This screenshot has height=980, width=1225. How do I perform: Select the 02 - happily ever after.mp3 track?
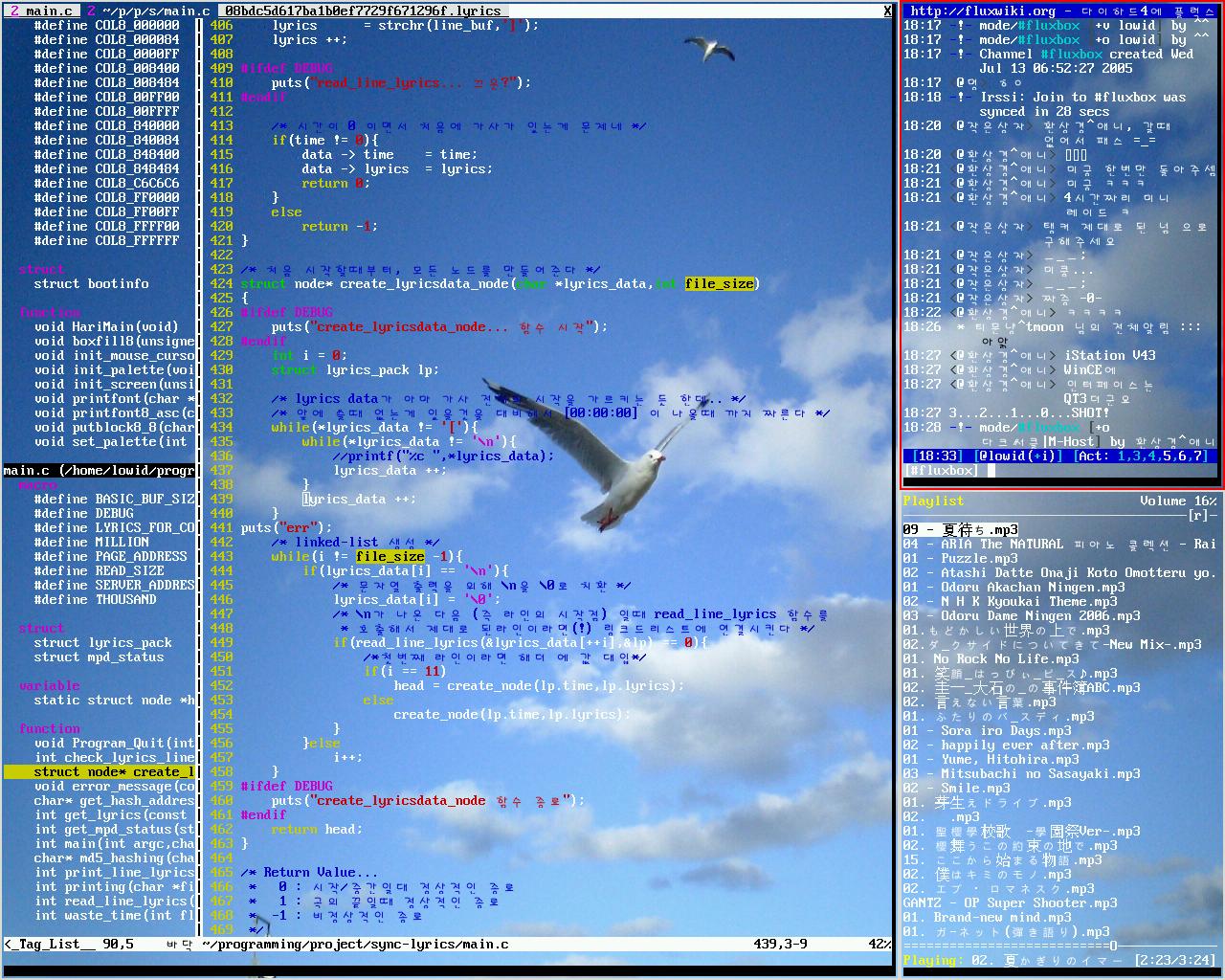click(1006, 745)
